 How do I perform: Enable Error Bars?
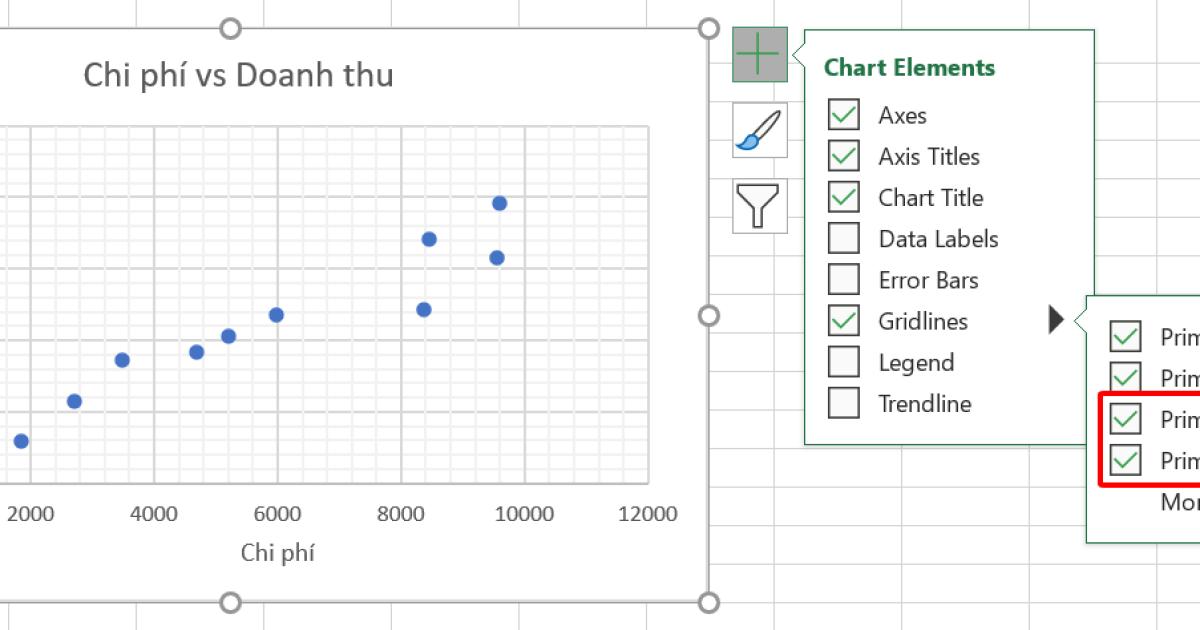tap(843, 280)
